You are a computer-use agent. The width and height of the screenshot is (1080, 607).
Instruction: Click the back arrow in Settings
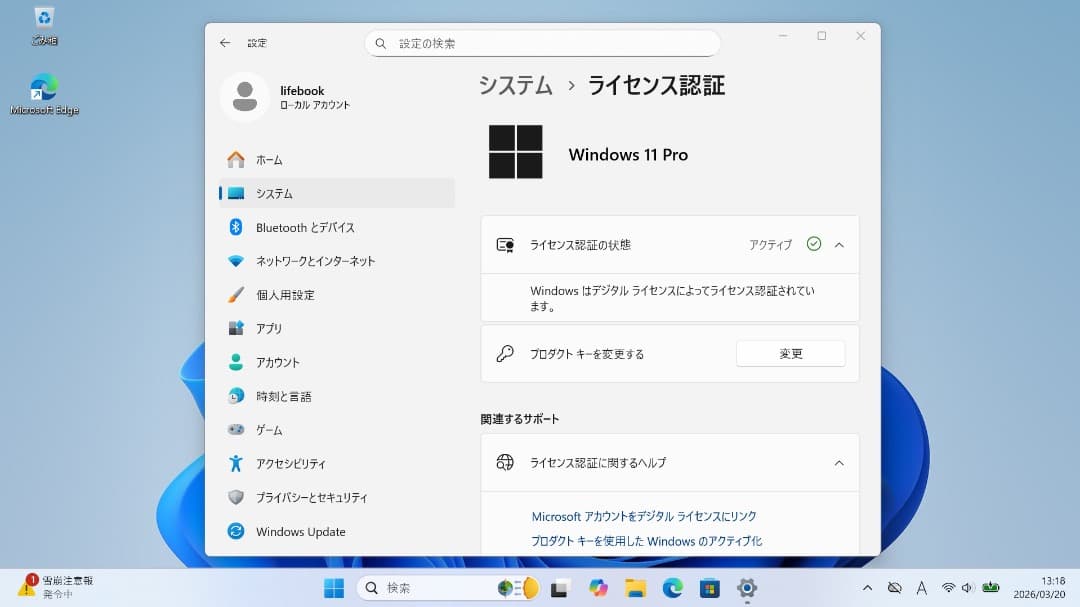(224, 43)
